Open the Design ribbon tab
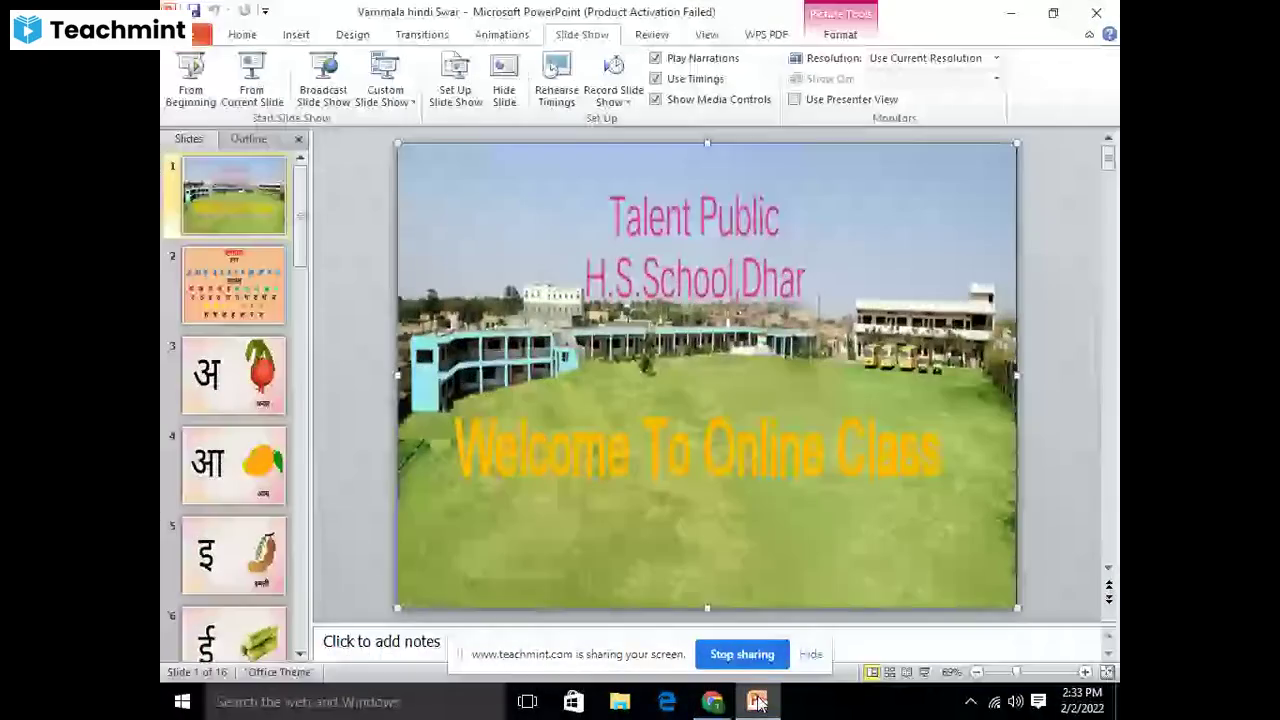Screen dimensions: 1280x720 [352, 34]
